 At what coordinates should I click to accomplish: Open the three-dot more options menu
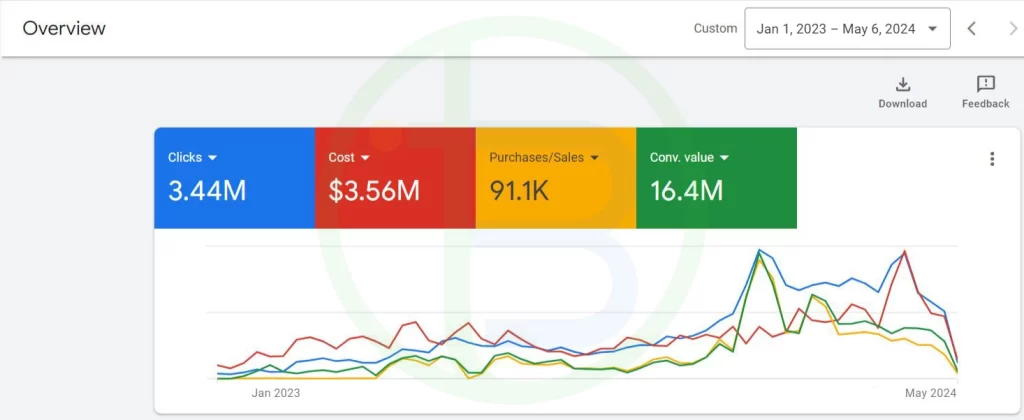pos(991,159)
